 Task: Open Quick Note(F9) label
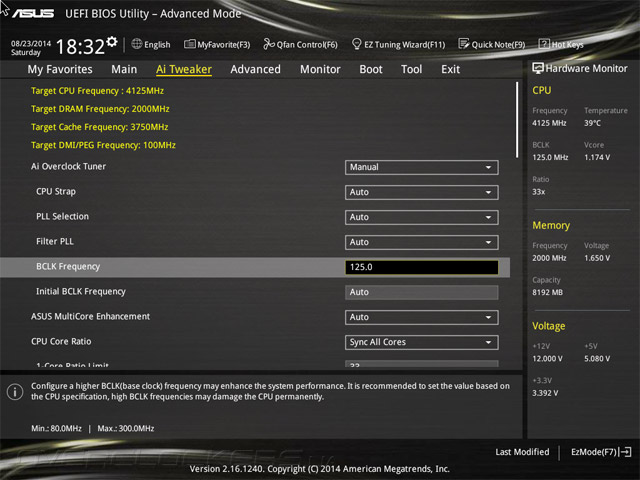(x=498, y=44)
